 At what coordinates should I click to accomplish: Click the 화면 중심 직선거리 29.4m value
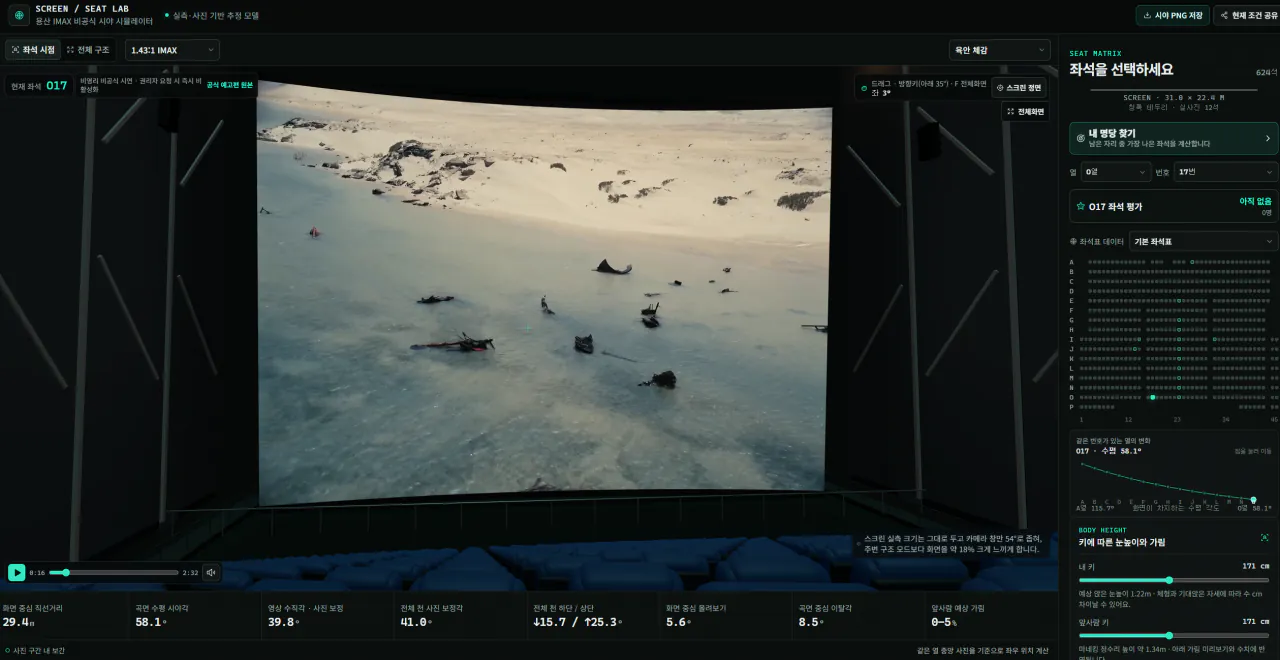(20, 622)
